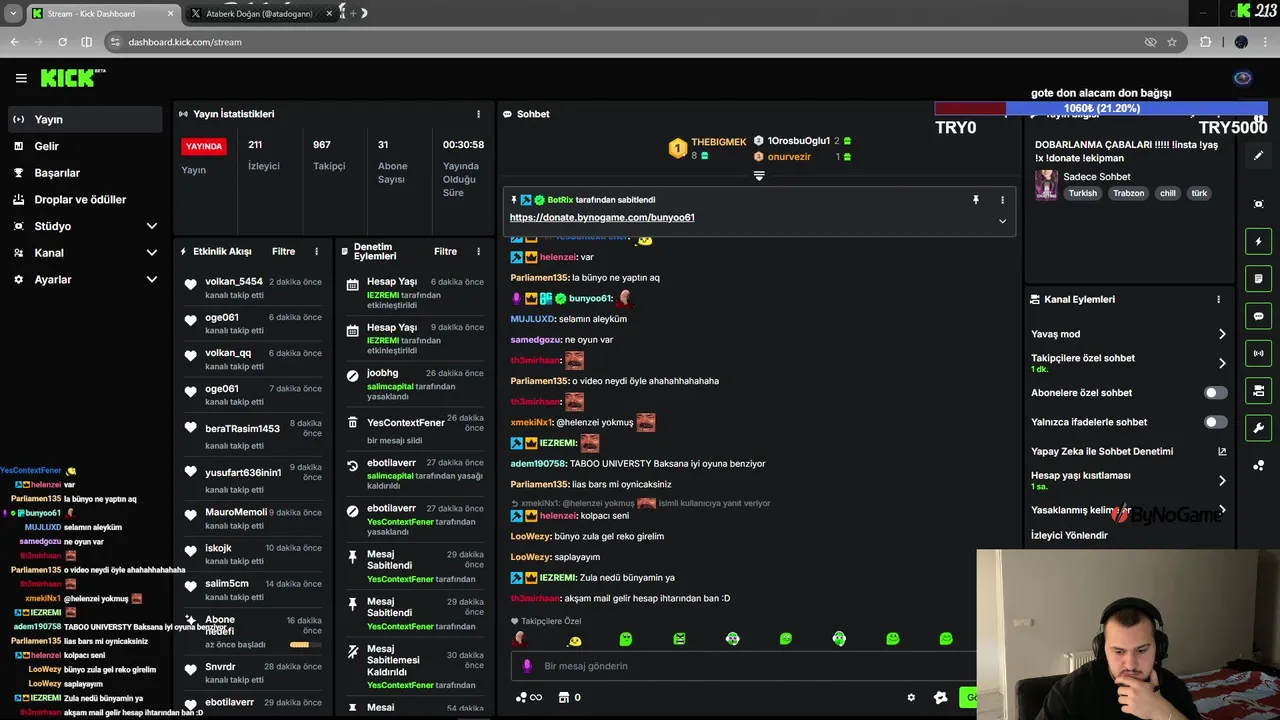Toggle Yalnızca ifadelerle sohbet switch
Image resolution: width=1280 pixels, height=720 pixels.
tap(1216, 422)
